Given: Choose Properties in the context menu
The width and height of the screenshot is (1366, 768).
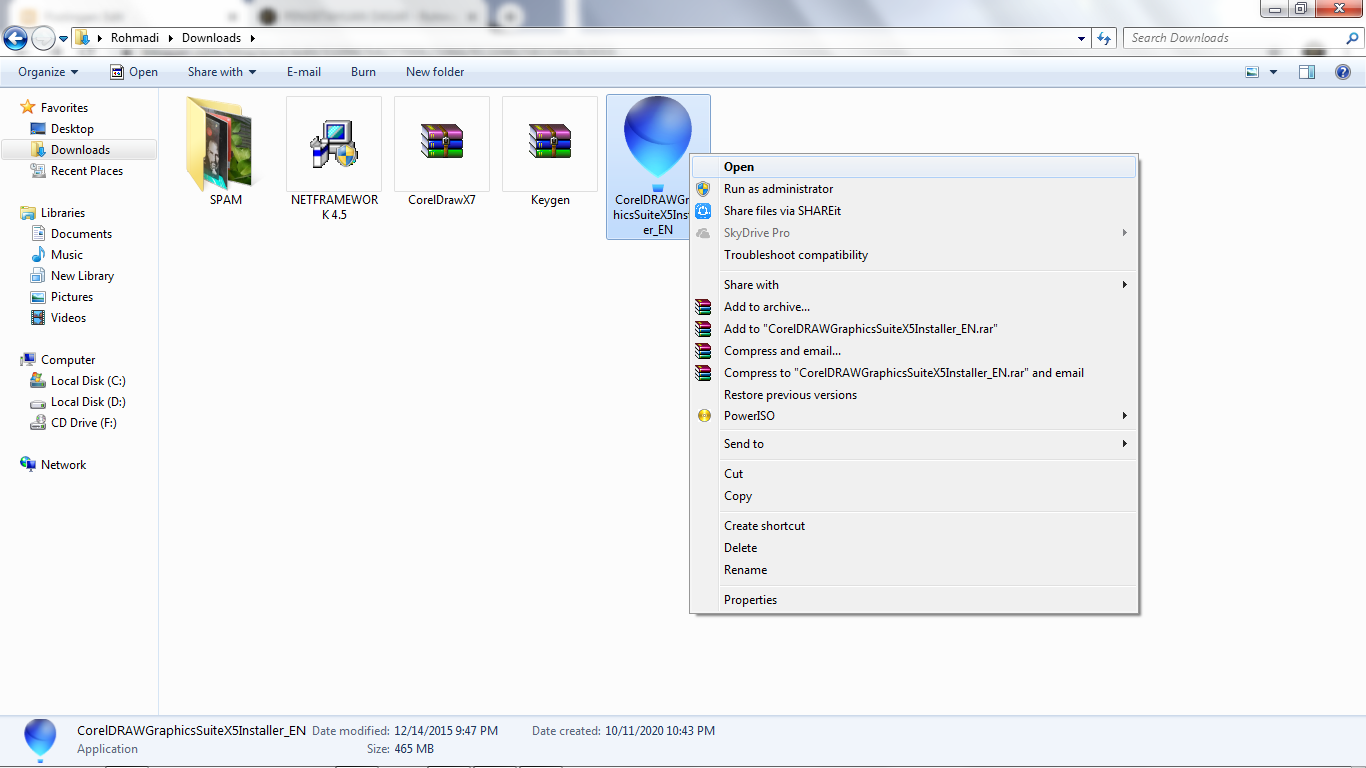Looking at the screenshot, I should 914,600.
